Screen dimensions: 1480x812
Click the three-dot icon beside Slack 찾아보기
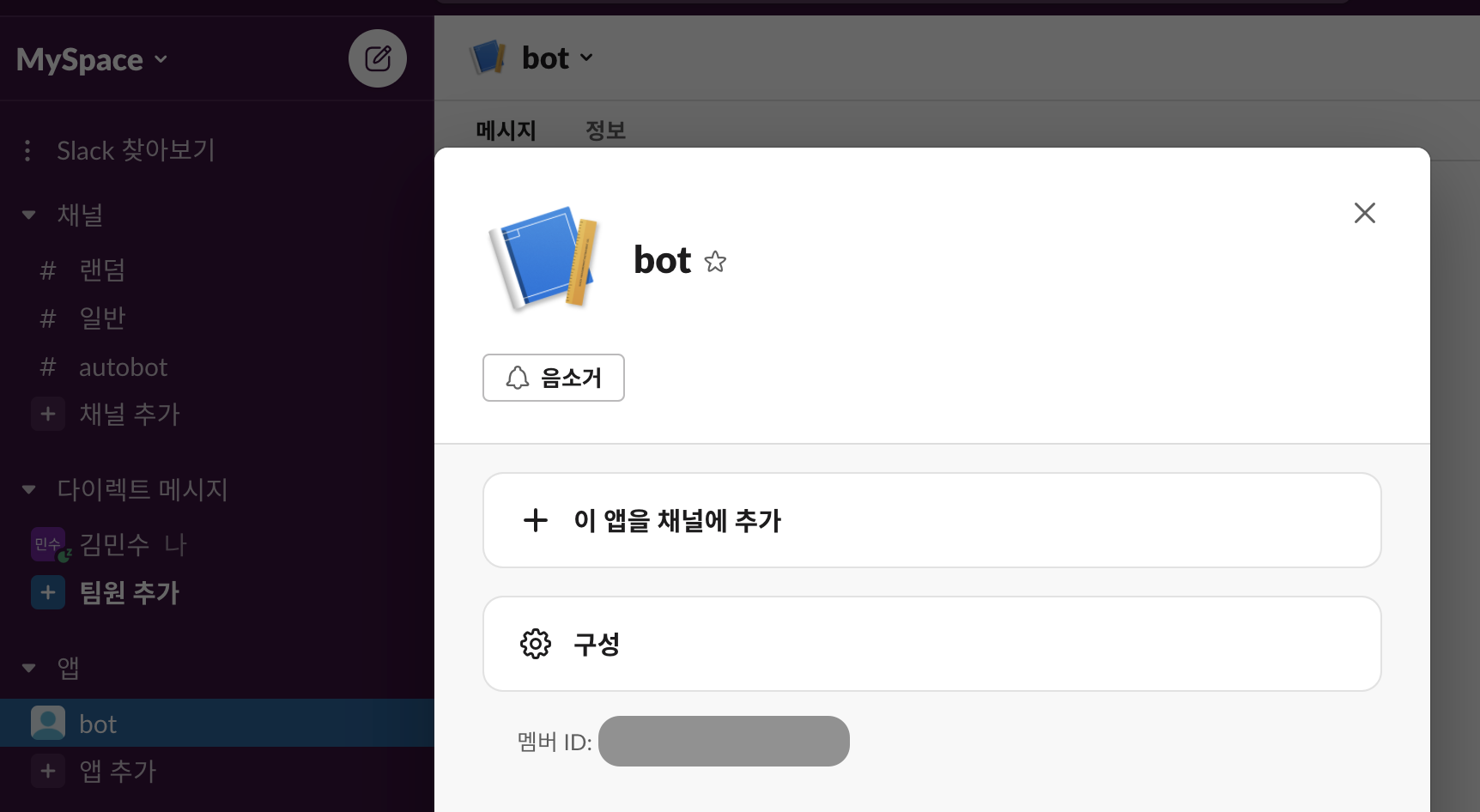tap(27, 150)
